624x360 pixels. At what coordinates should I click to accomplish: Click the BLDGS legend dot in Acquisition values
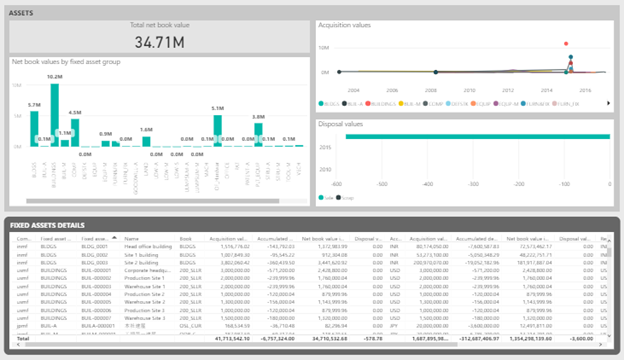point(321,103)
